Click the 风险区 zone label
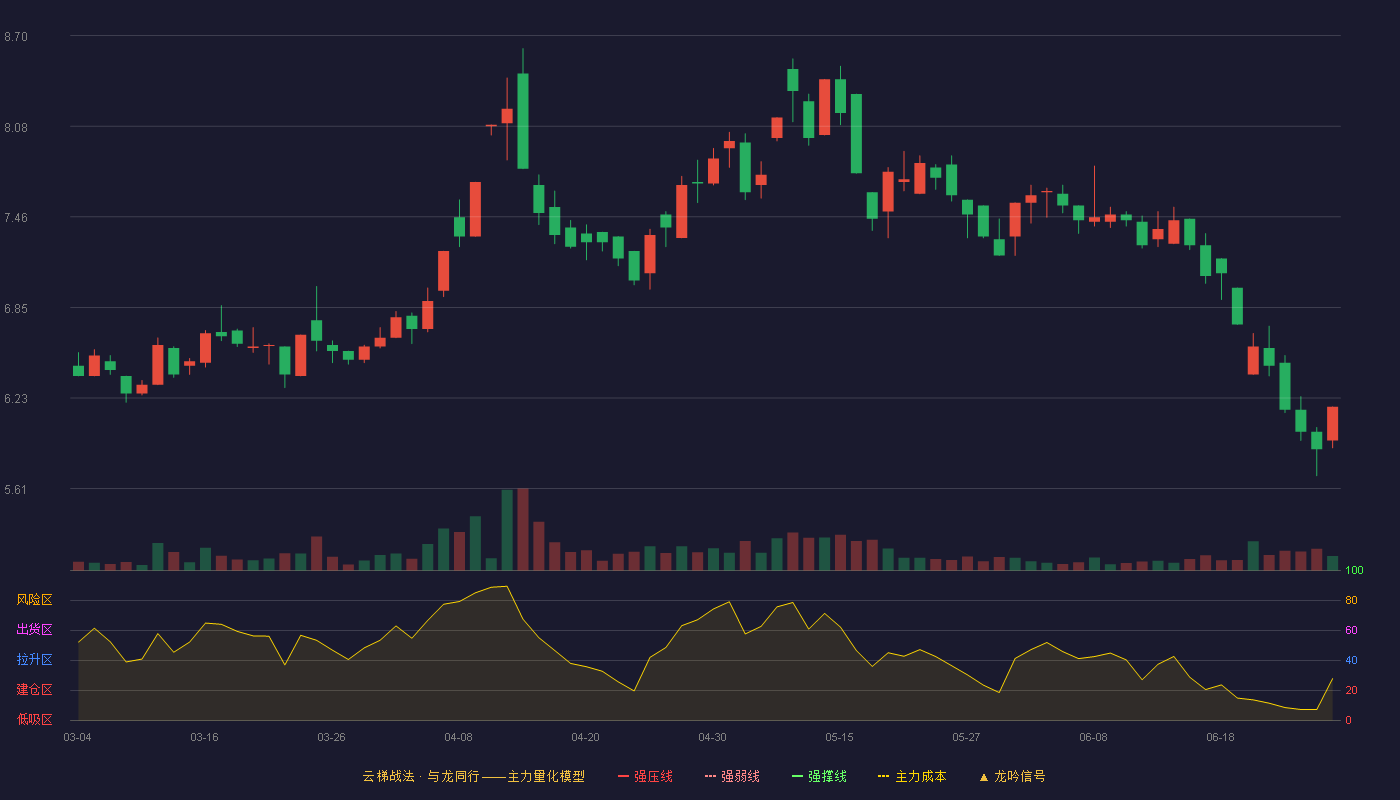Image resolution: width=1400 pixels, height=800 pixels. point(34,600)
